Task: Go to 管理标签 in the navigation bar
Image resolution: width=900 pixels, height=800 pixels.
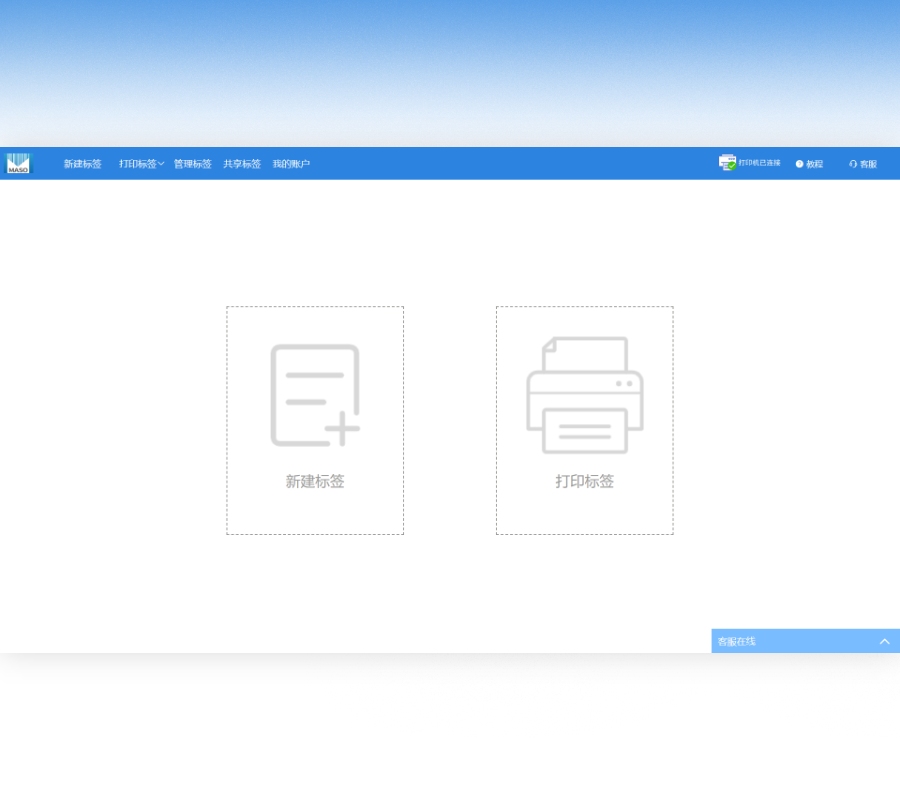Action: [x=193, y=164]
